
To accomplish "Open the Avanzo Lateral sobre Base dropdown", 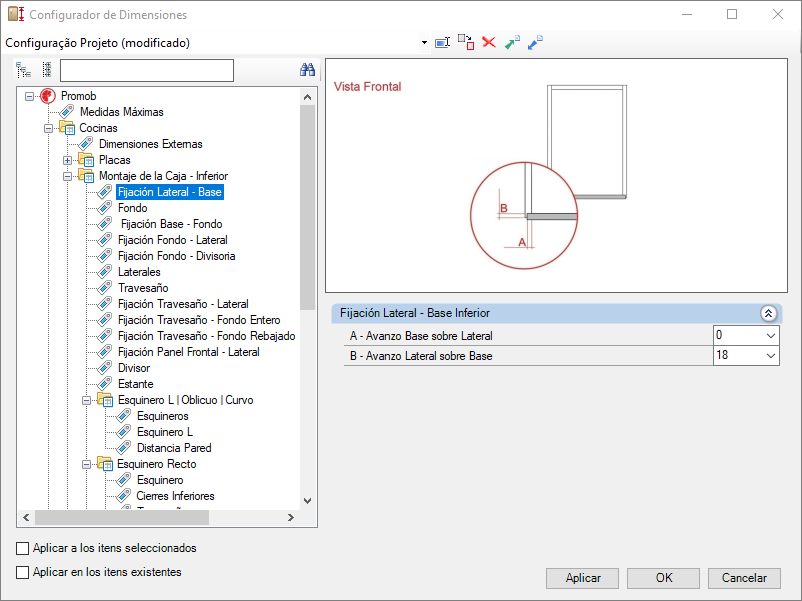I will 769,355.
